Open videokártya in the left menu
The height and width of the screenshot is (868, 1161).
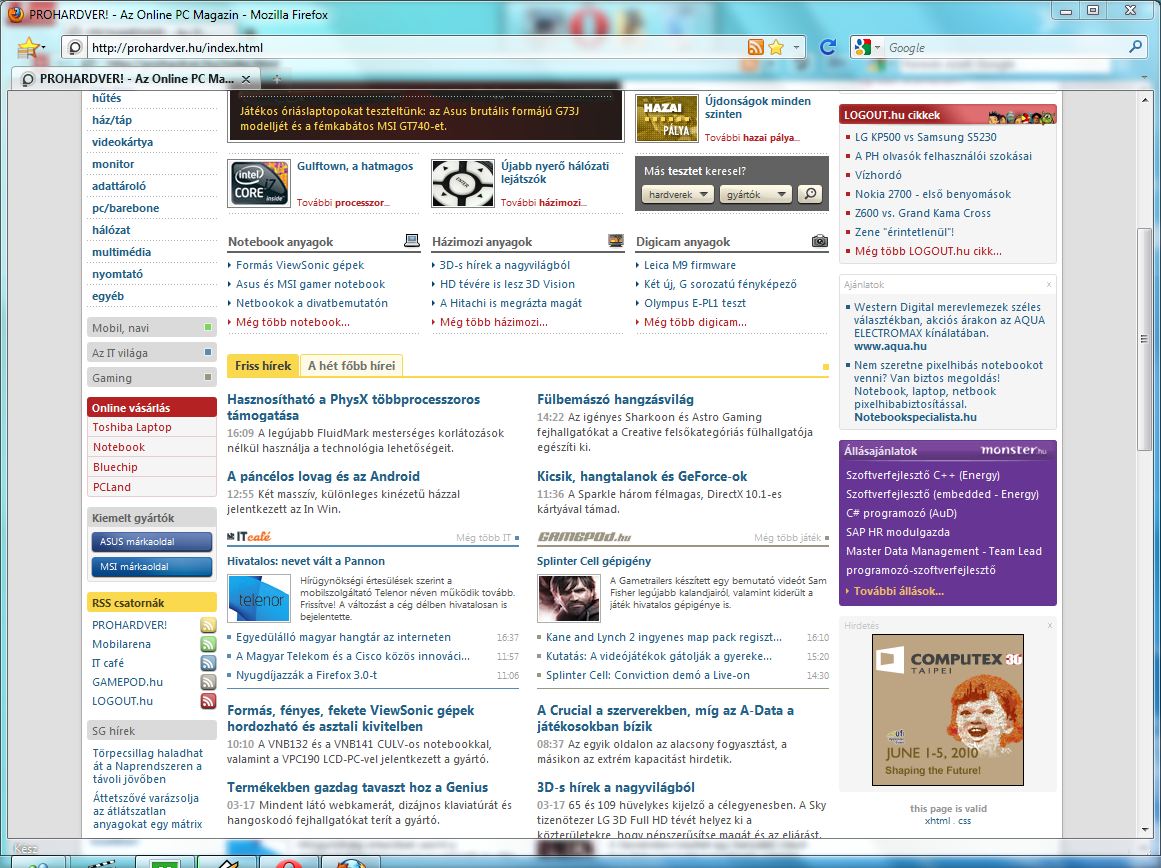[122, 142]
